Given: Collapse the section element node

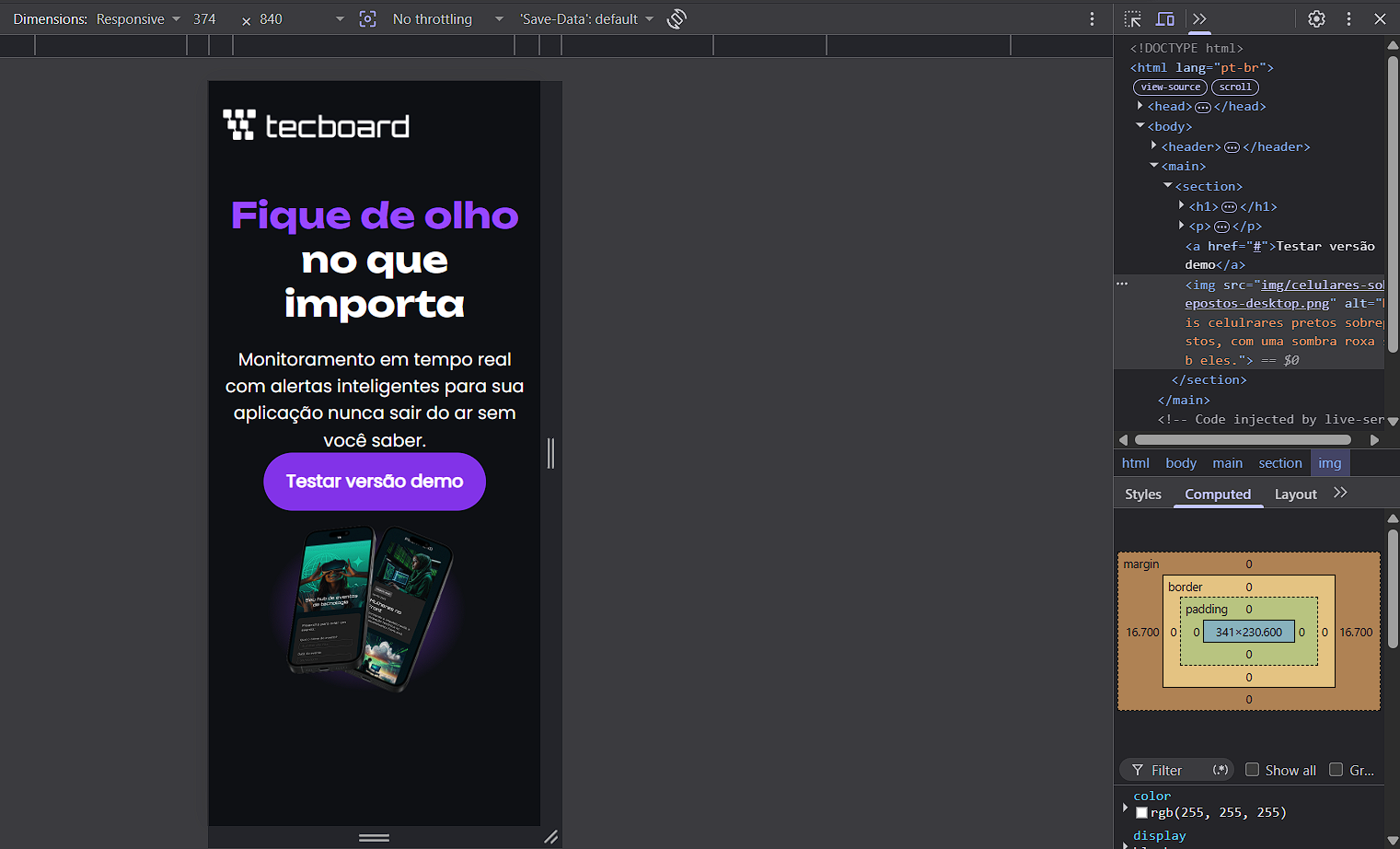Looking at the screenshot, I should (1167, 186).
